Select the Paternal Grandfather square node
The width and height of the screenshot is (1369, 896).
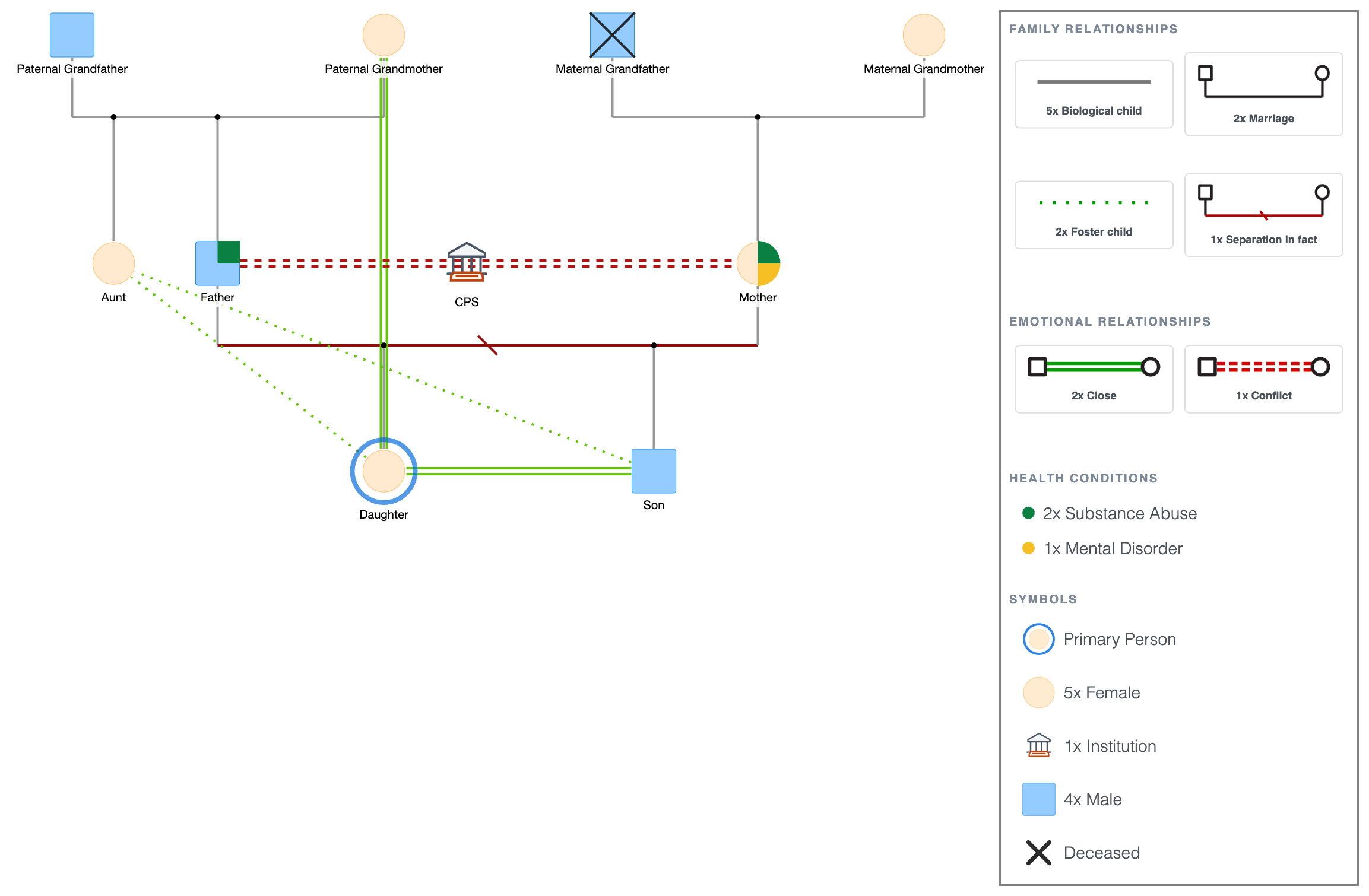click(x=72, y=35)
